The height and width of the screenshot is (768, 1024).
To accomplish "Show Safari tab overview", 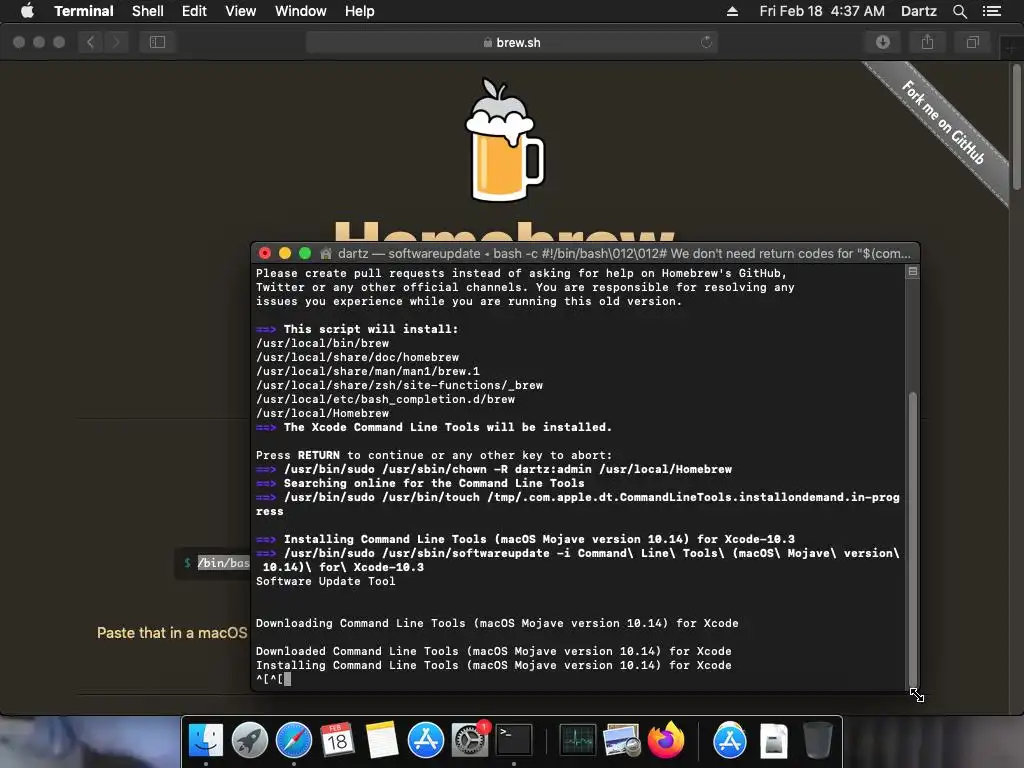I will point(972,42).
